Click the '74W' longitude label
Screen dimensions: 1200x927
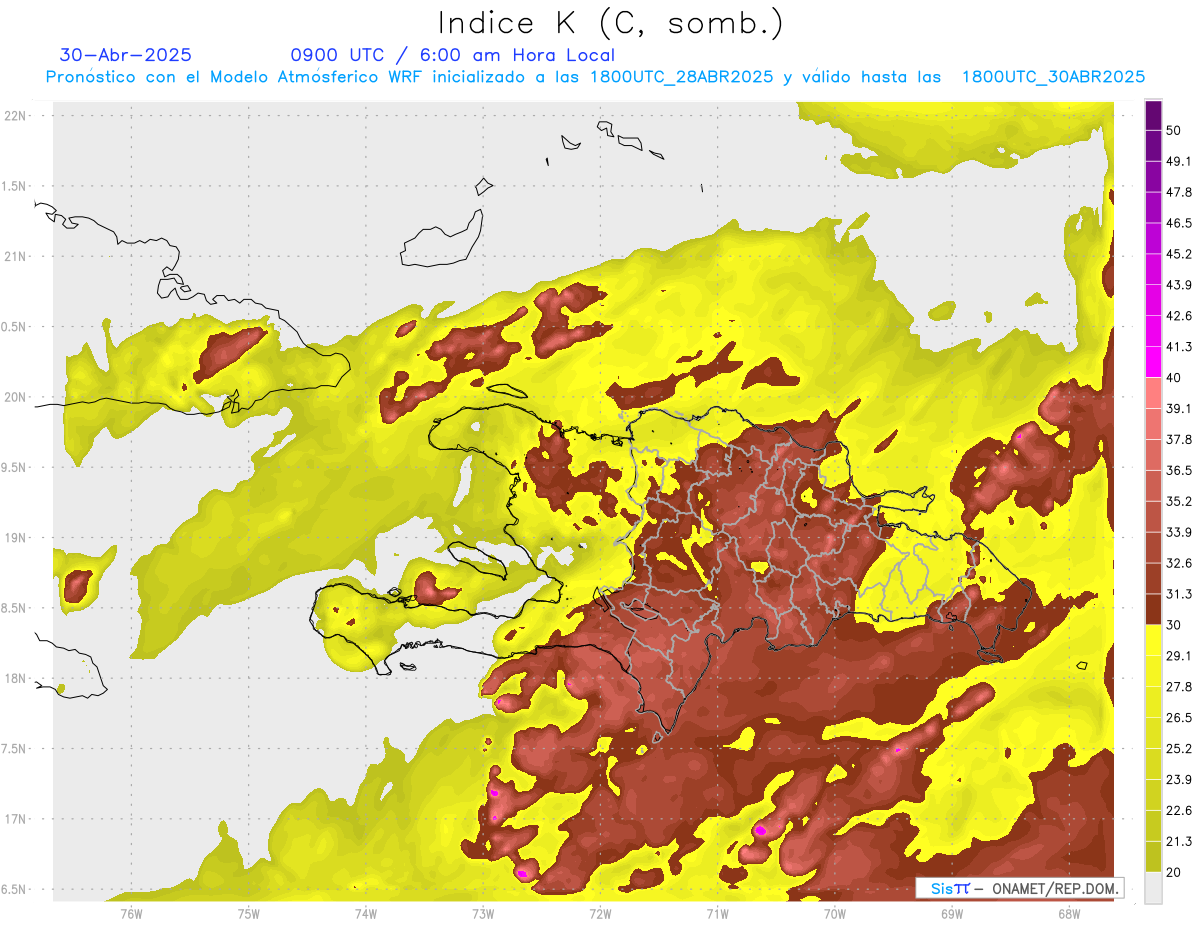(366, 913)
